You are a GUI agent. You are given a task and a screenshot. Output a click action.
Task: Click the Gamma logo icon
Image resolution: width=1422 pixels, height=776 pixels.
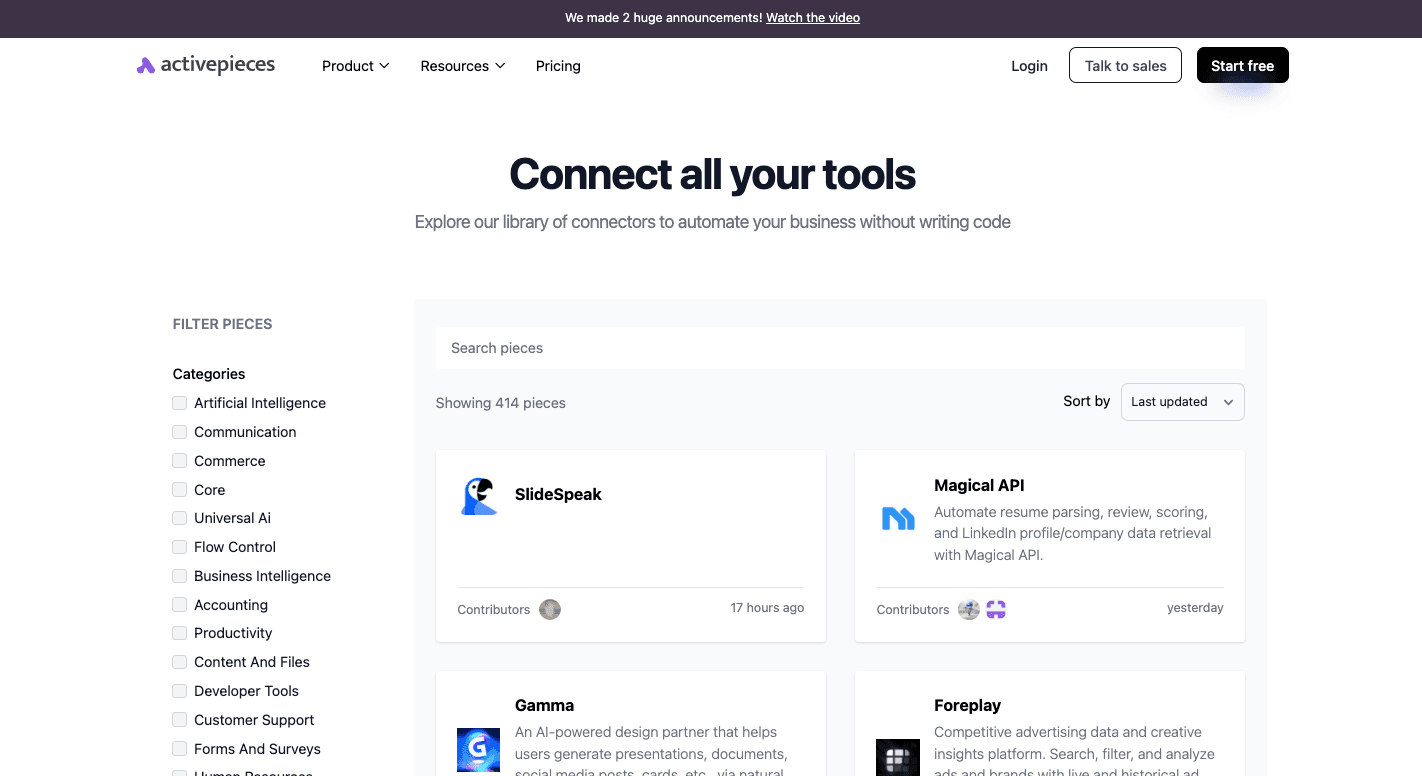tap(478, 750)
